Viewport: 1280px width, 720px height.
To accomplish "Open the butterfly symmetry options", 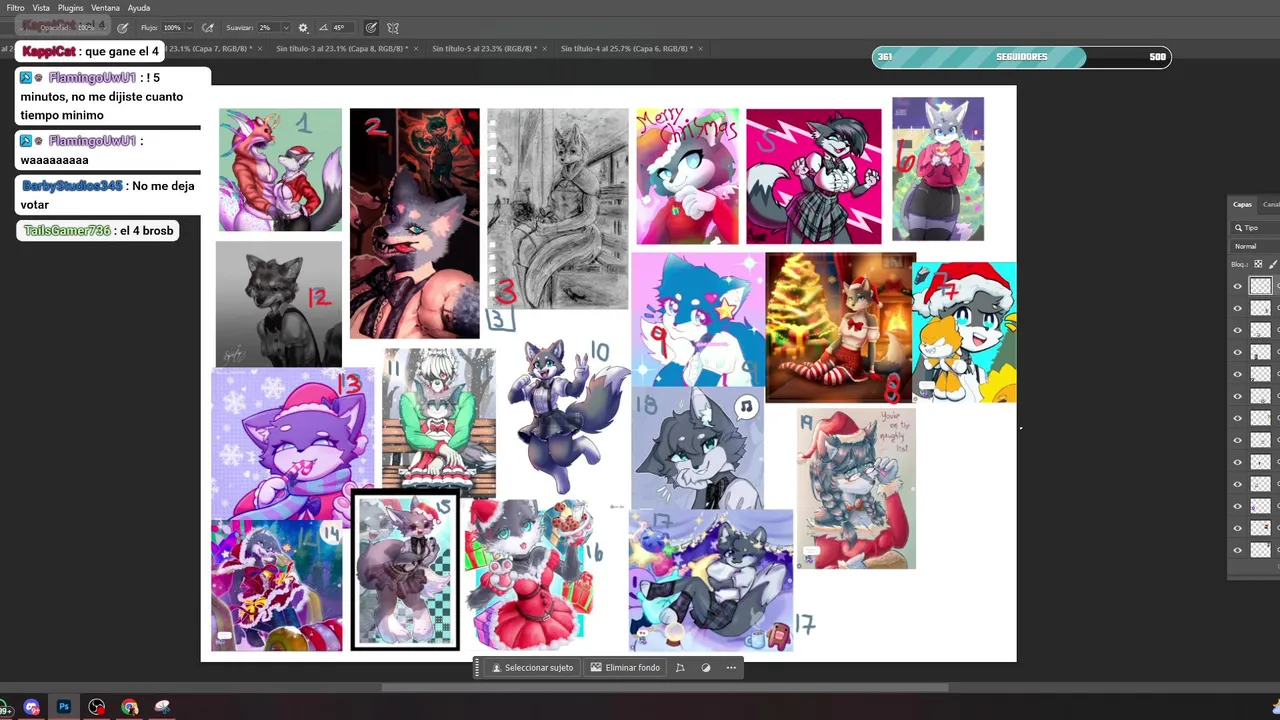I will (393, 28).
